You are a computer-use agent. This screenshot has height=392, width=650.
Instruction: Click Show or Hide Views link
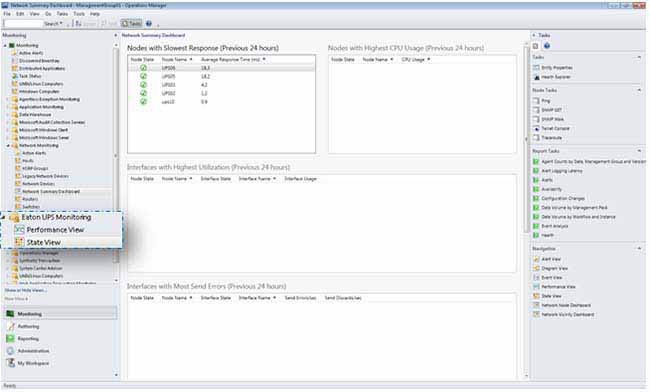pos(25,290)
